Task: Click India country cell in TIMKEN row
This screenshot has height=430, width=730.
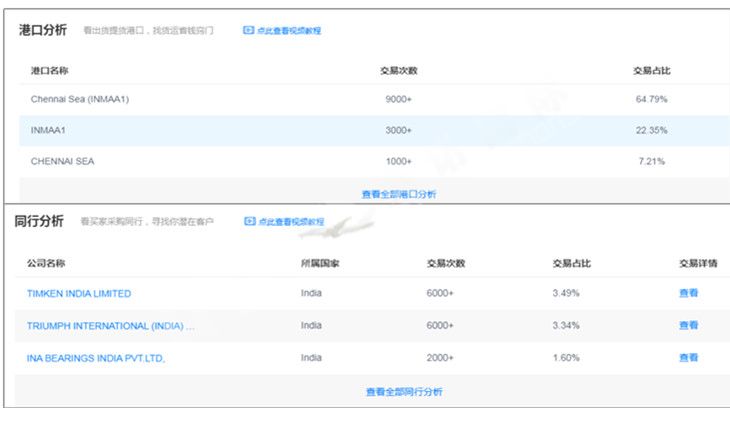Action: [x=311, y=293]
